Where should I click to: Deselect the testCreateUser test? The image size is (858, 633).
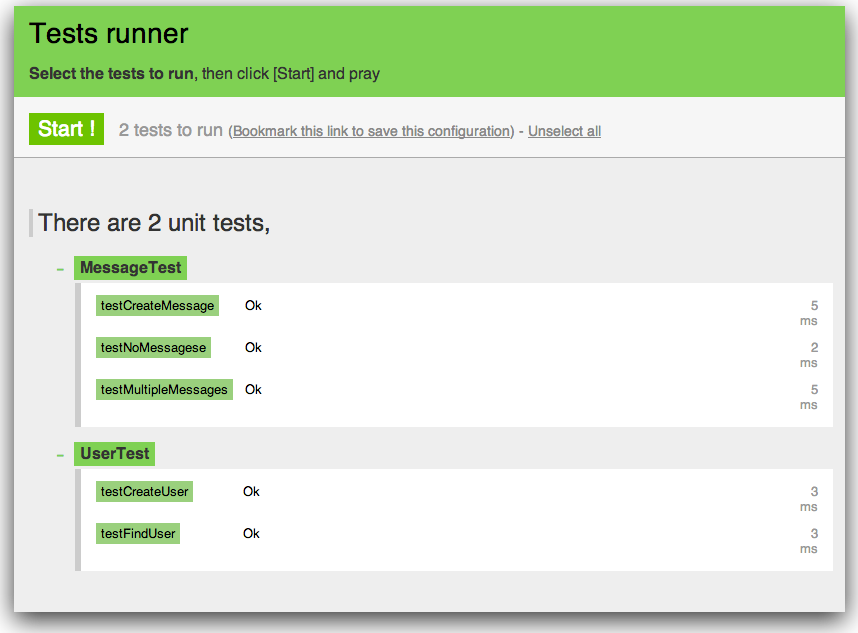click(x=144, y=492)
